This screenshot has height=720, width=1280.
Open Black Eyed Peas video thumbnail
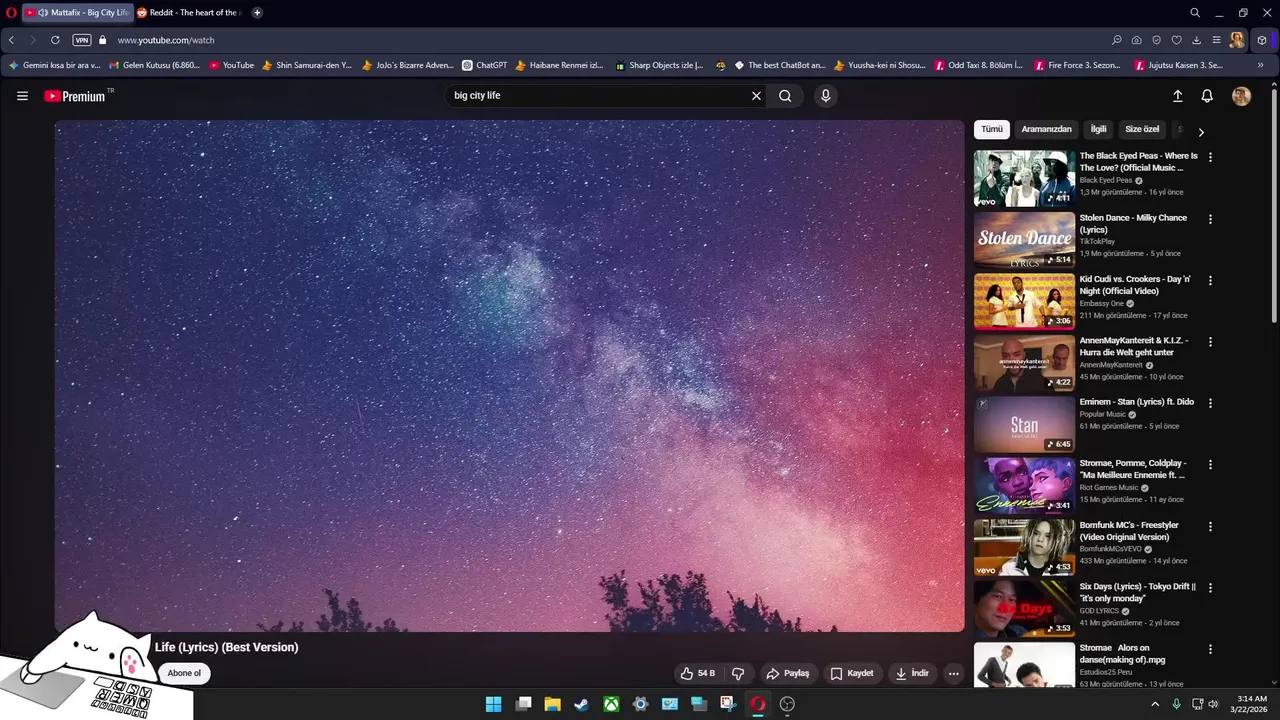coord(1024,178)
